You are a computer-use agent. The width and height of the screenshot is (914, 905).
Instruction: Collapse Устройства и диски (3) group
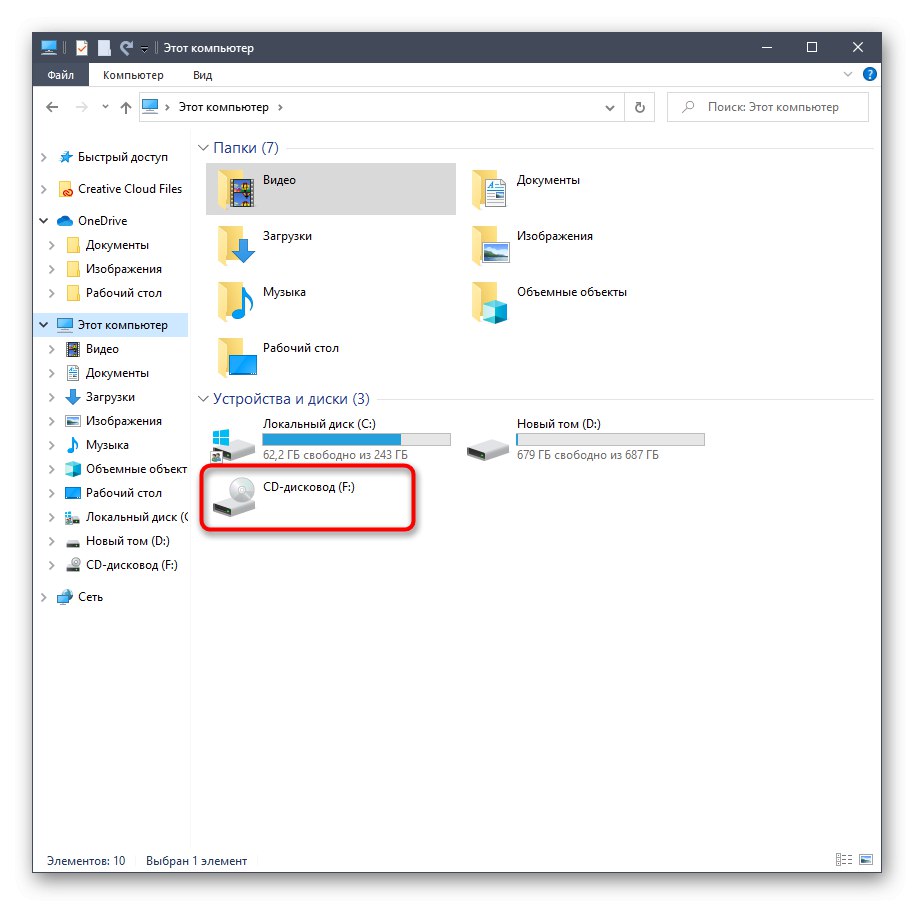coord(203,399)
